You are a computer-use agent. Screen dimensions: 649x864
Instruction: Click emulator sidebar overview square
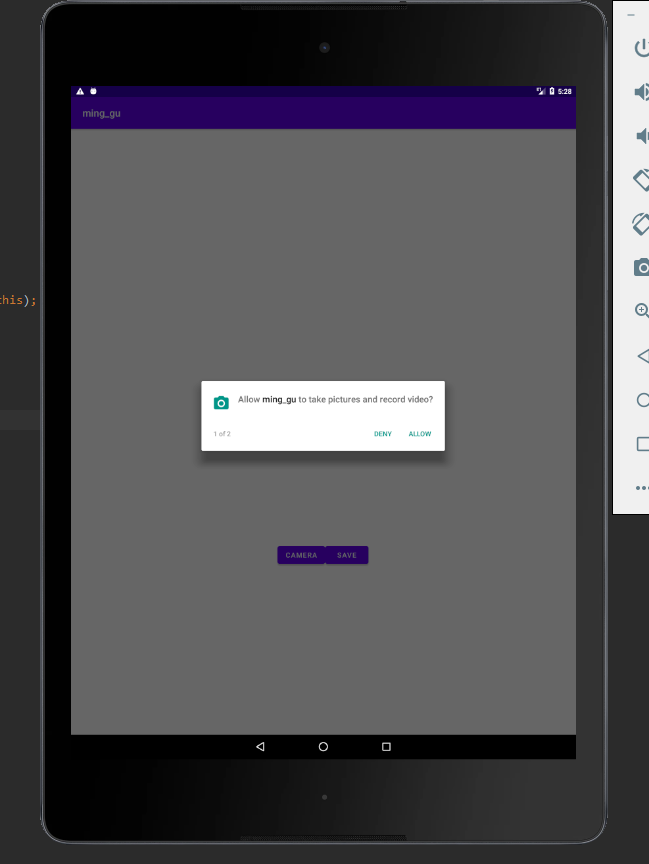(642, 444)
